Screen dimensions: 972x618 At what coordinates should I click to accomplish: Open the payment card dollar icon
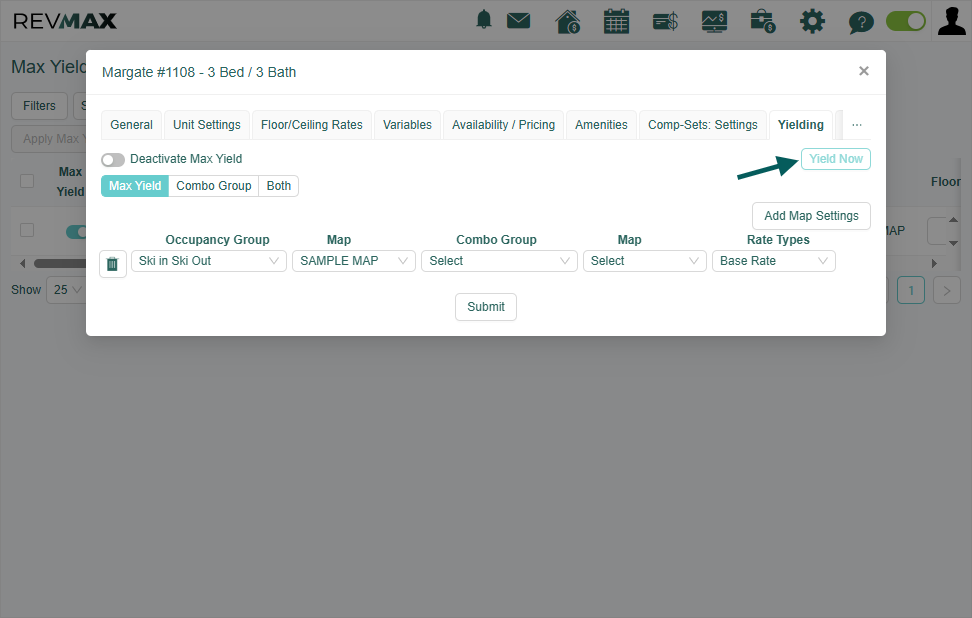click(665, 22)
